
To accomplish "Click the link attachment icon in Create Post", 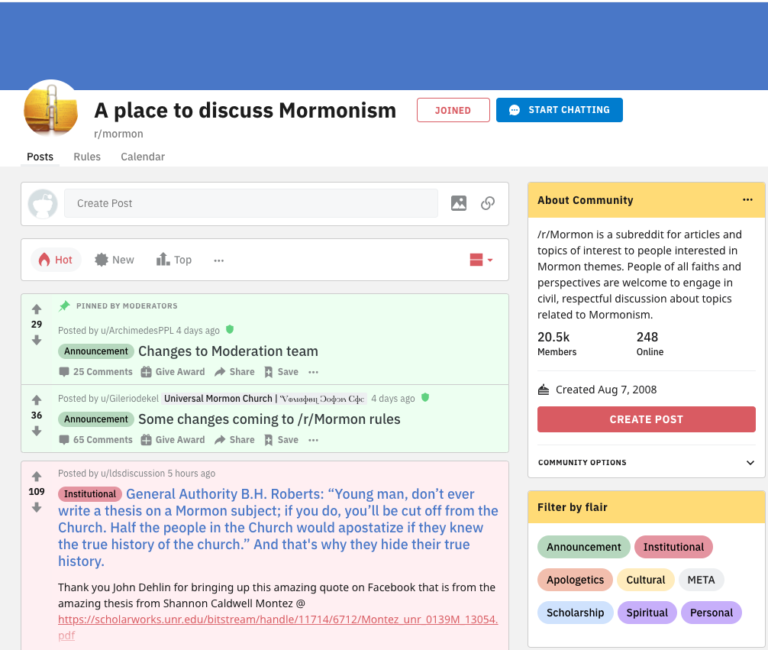I will pos(488,203).
